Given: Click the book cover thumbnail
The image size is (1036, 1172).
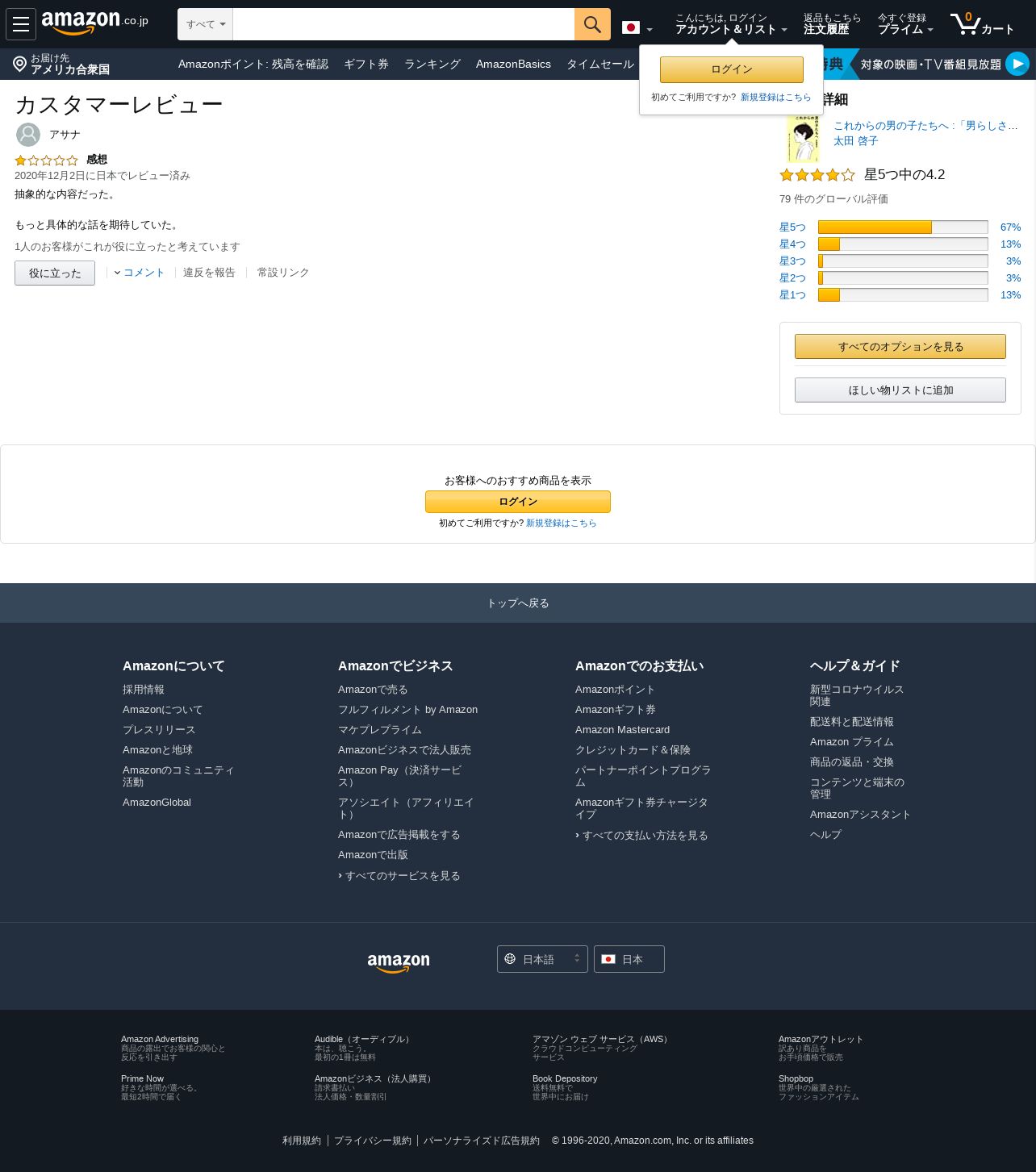Looking at the screenshot, I should pyautogui.click(x=803, y=138).
